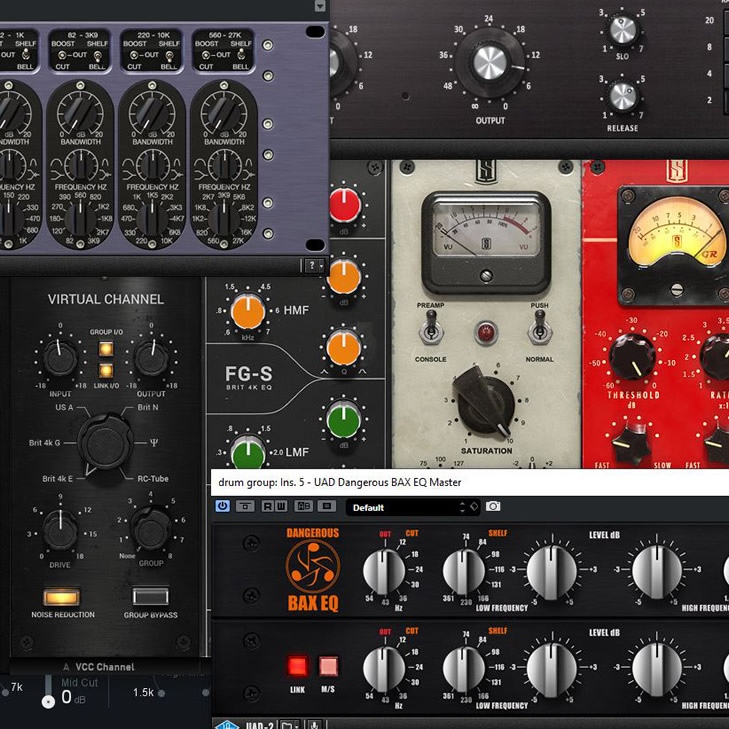Click the camera snapshot icon beside the preset name
Screen dimensions: 729x729
point(493,507)
